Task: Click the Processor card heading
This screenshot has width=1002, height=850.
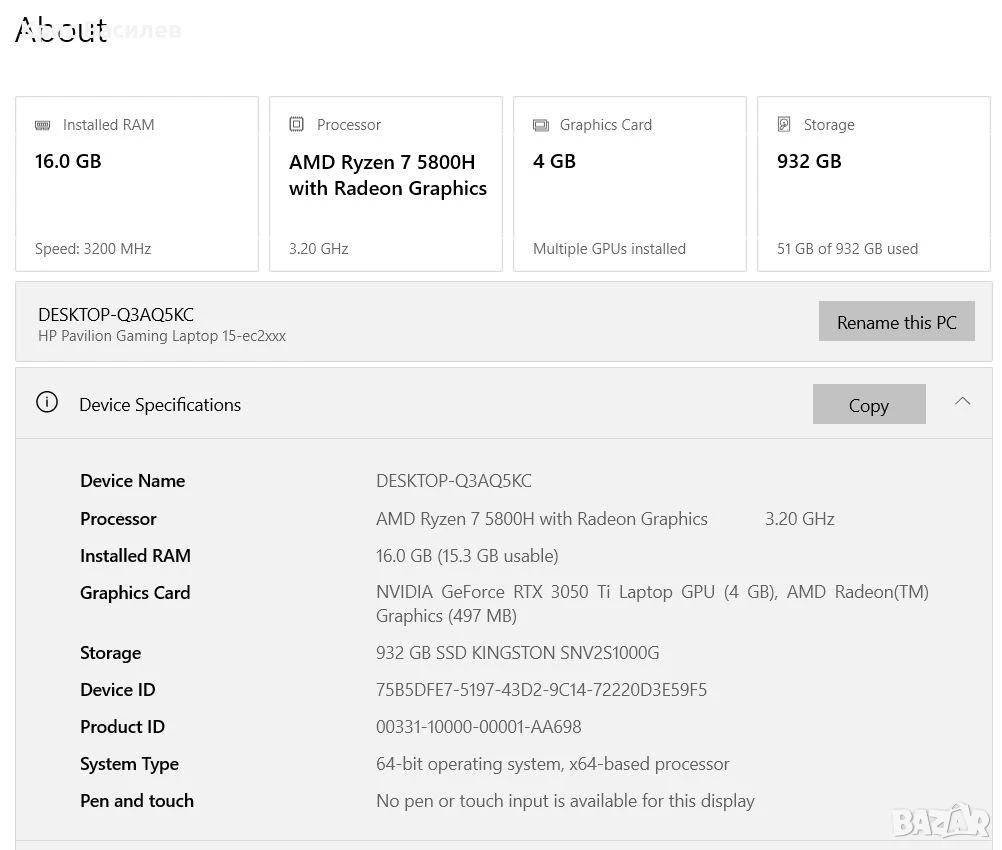Action: 349,125
